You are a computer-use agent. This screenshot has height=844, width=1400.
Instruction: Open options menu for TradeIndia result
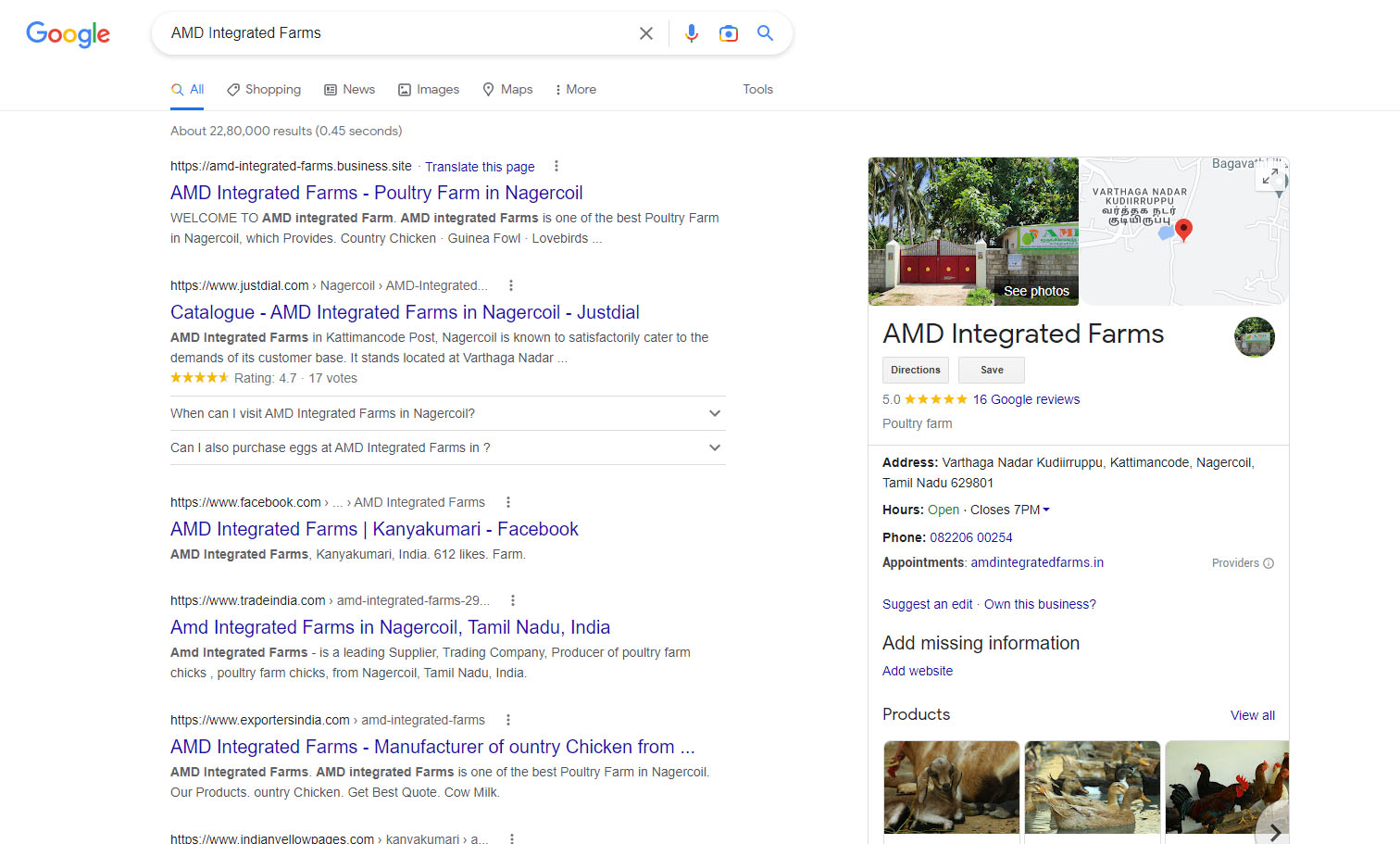point(513,600)
